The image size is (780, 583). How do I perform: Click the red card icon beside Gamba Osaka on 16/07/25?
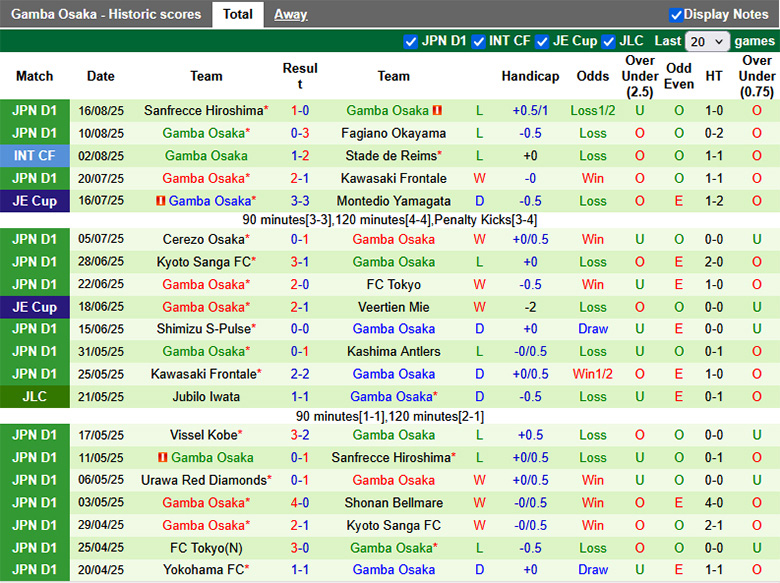click(160, 201)
